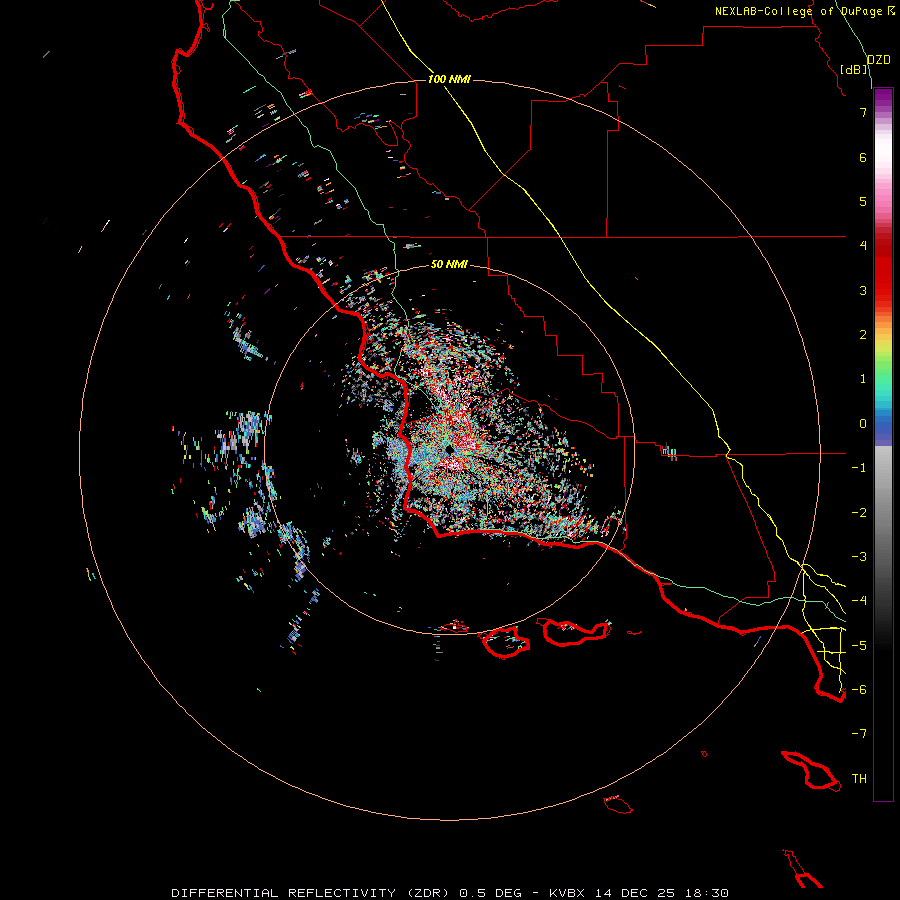The width and height of the screenshot is (900, 900).
Task: Select the 5 tick on color scale
Action: [863, 201]
